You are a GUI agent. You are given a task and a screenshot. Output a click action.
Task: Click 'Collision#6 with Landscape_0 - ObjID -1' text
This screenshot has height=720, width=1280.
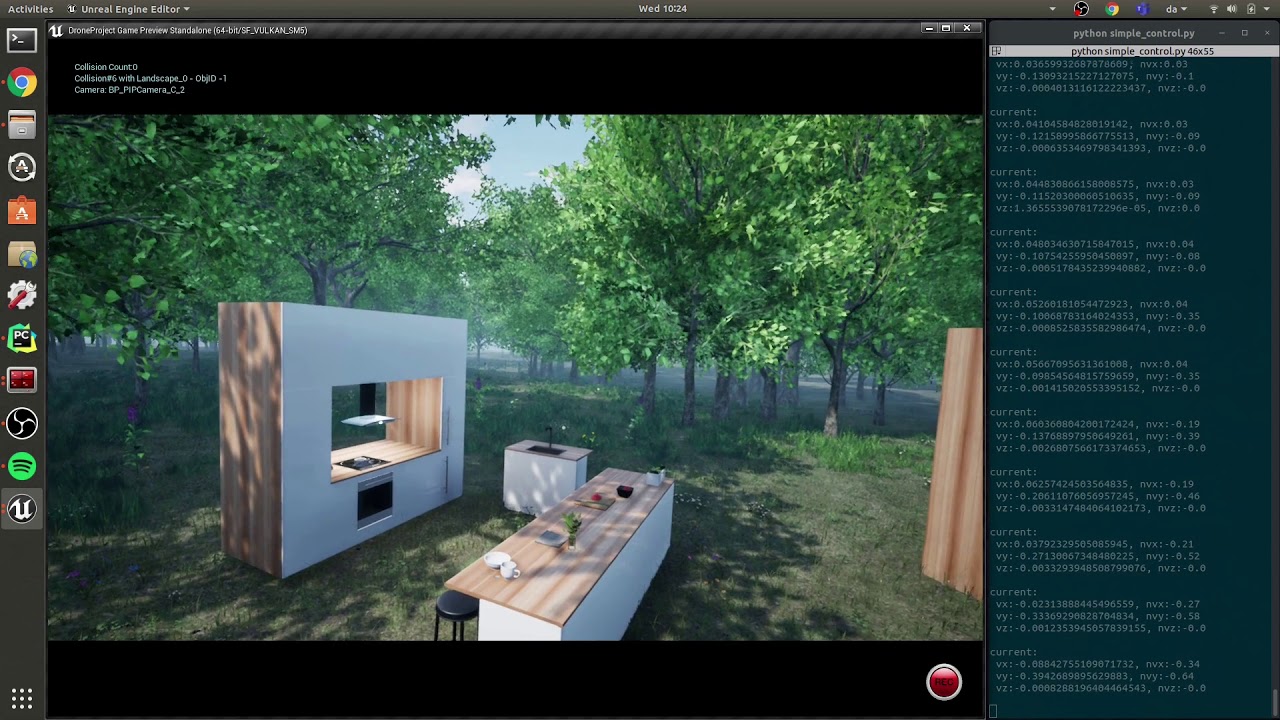(150, 78)
